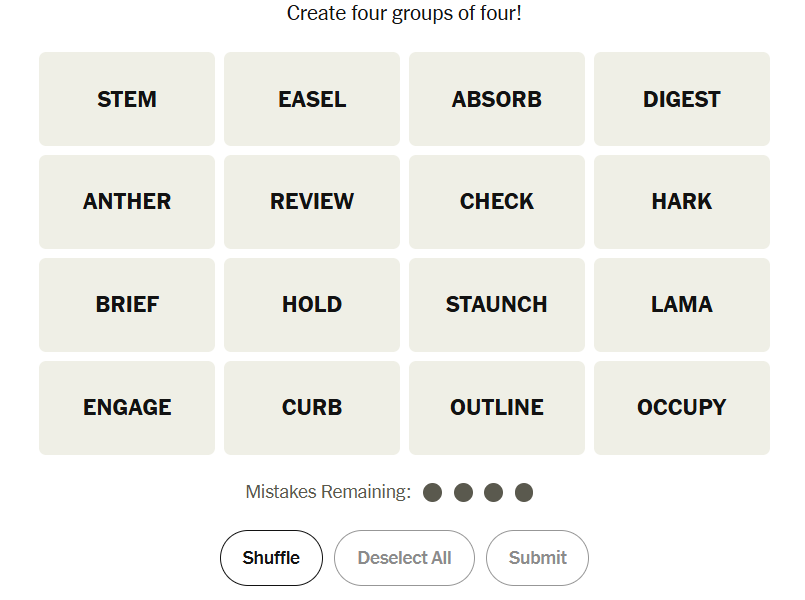Viewport: 805px width, 600px height.
Task: Toggle the ENGAGE tile
Action: [x=127, y=408]
